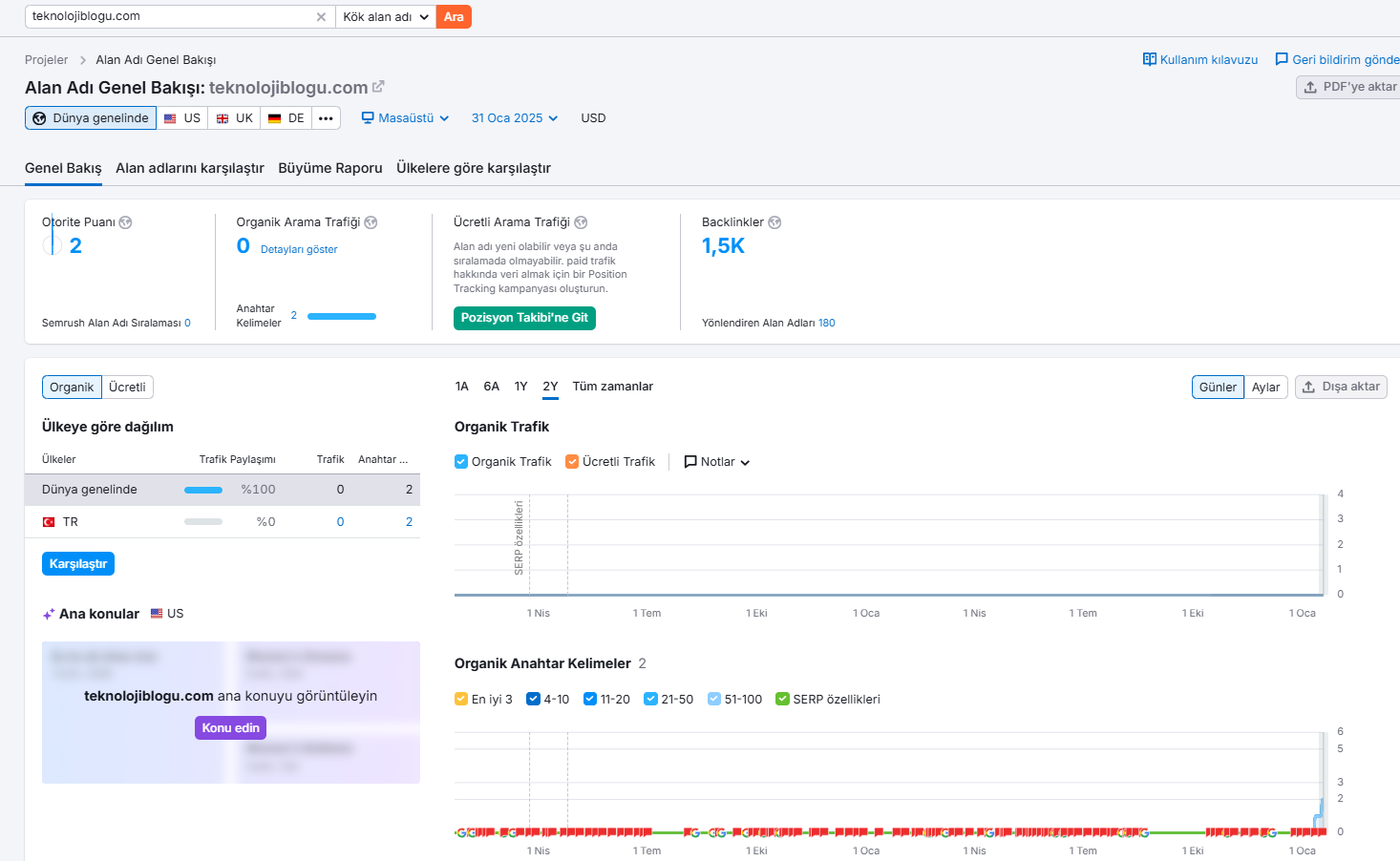Toggle the 4-10 positions checkbox

[x=533, y=699]
